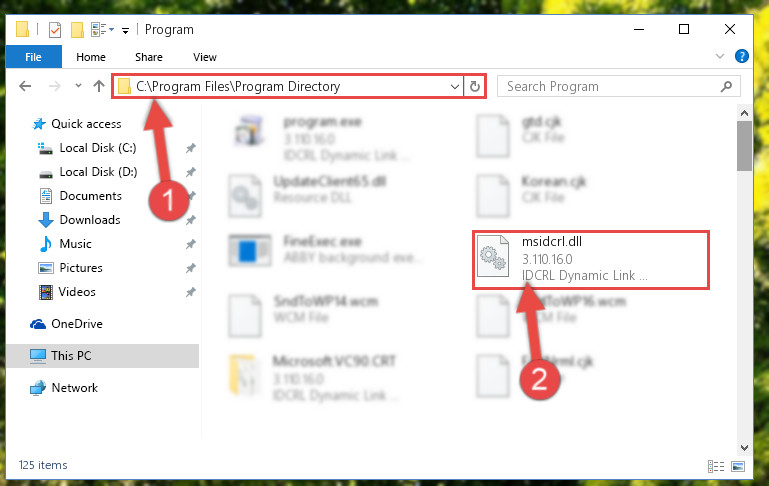Viewport: 769px width, 486px height.
Task: Open the File menu
Action: coord(31,57)
